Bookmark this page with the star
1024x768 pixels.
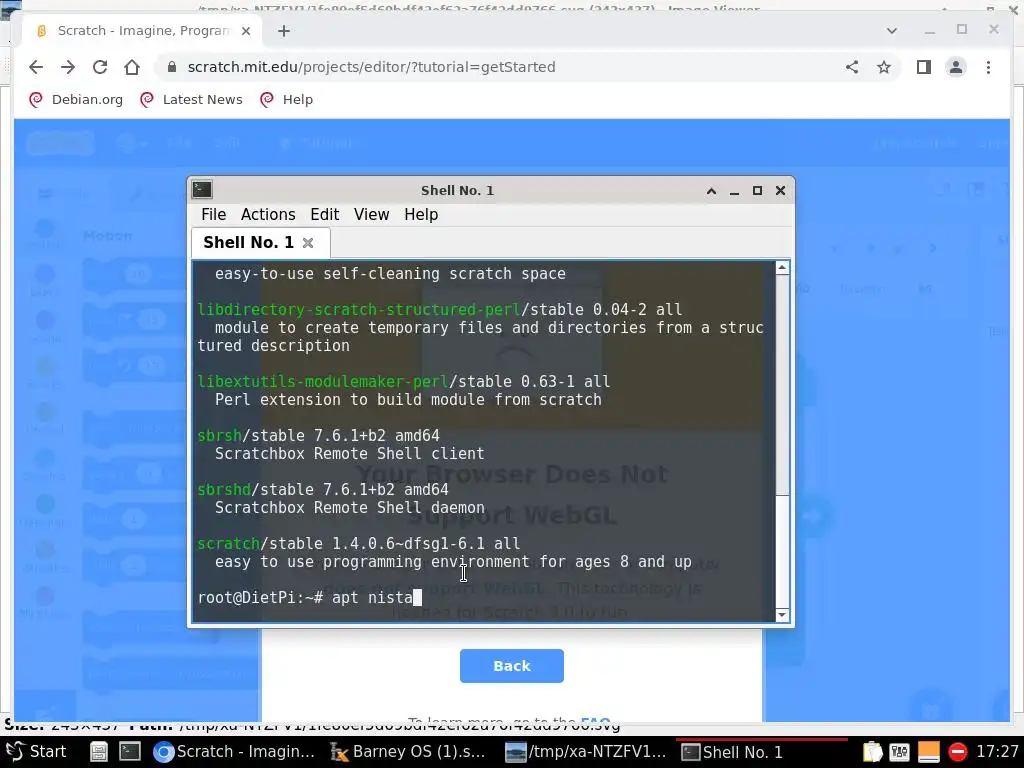(x=884, y=67)
